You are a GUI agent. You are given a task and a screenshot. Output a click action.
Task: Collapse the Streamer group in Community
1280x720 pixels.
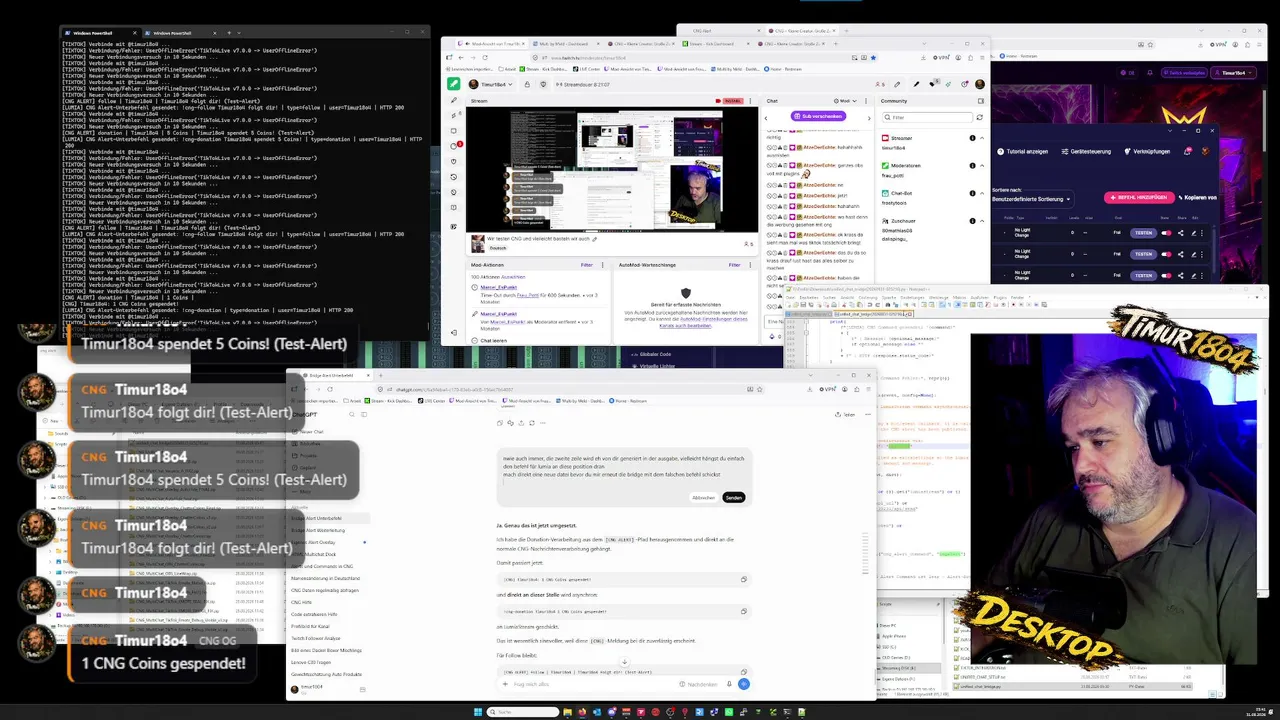point(980,138)
